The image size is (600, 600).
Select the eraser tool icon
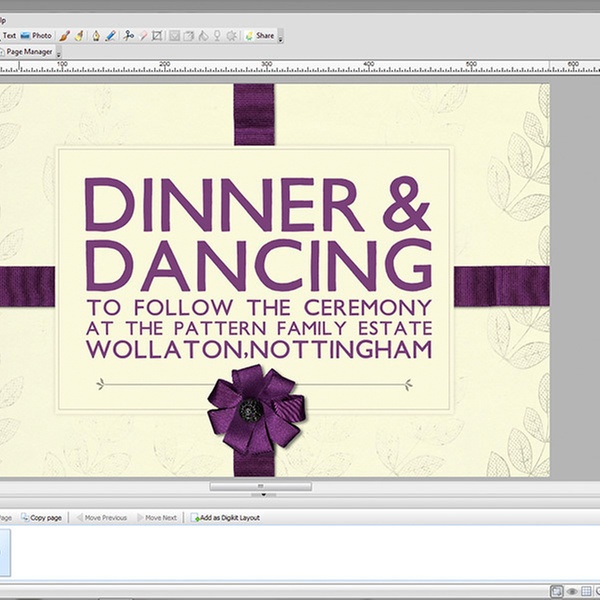[x=143, y=35]
